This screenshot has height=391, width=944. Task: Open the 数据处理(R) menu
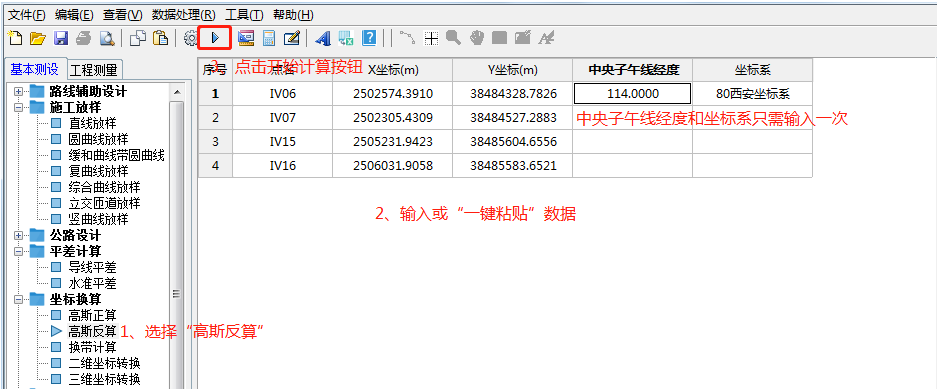pyautogui.click(x=184, y=15)
